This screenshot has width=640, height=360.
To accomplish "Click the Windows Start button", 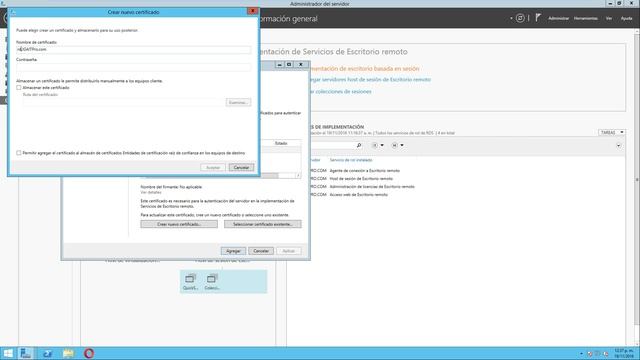I will (x=8, y=353).
